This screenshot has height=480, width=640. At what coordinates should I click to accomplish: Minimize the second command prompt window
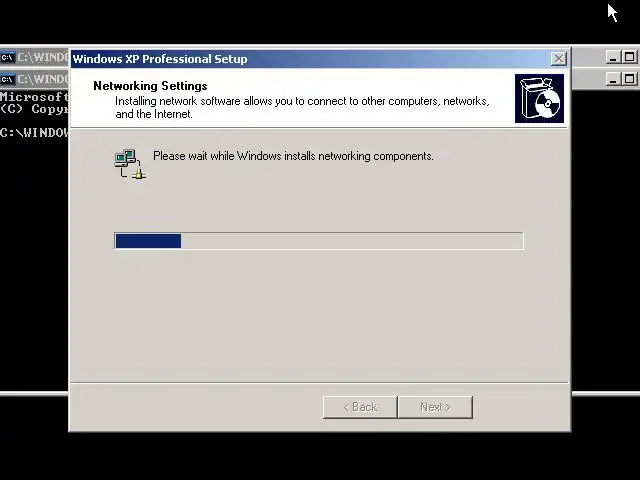[613, 79]
